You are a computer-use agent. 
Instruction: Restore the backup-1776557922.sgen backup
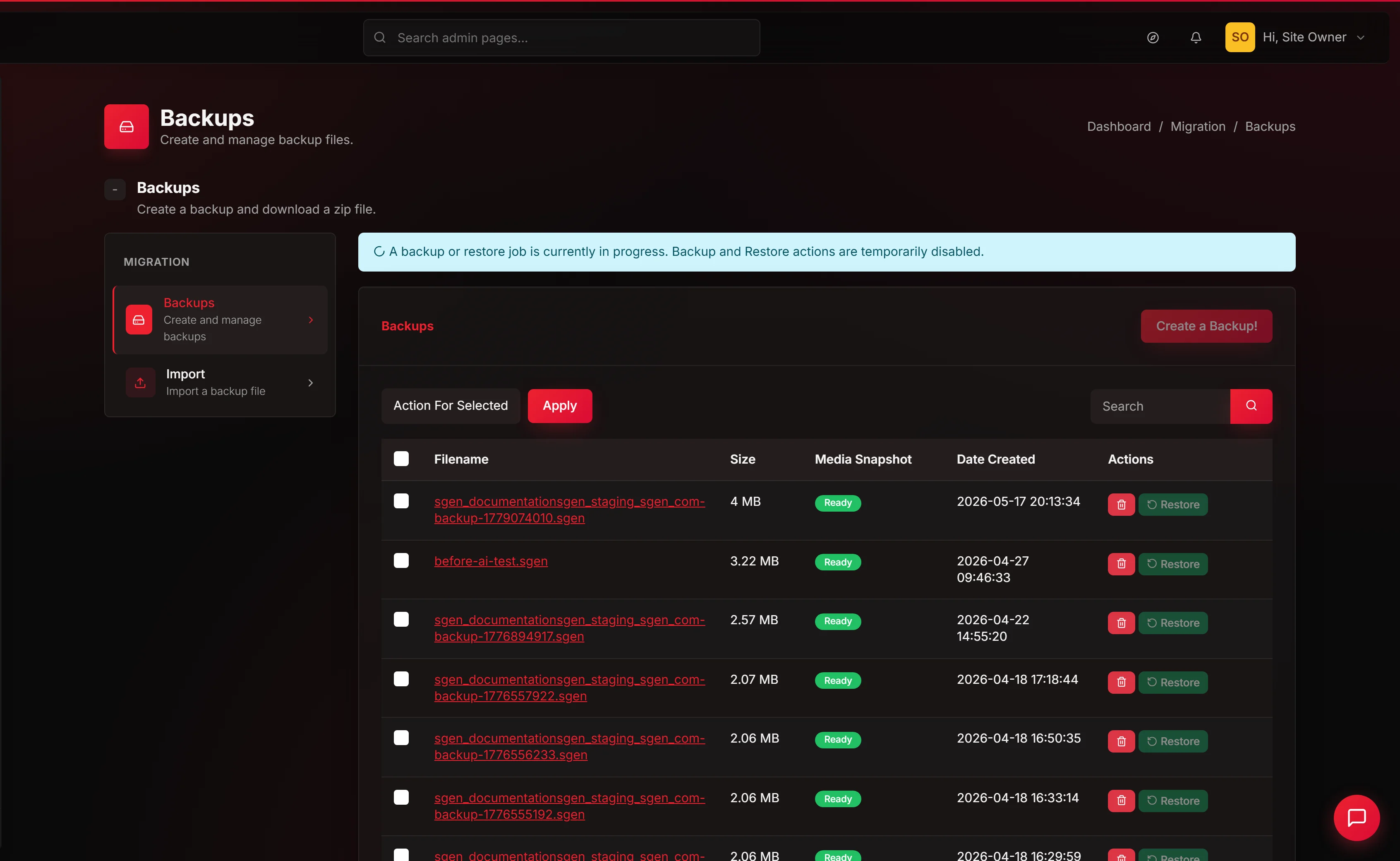[1173, 682]
